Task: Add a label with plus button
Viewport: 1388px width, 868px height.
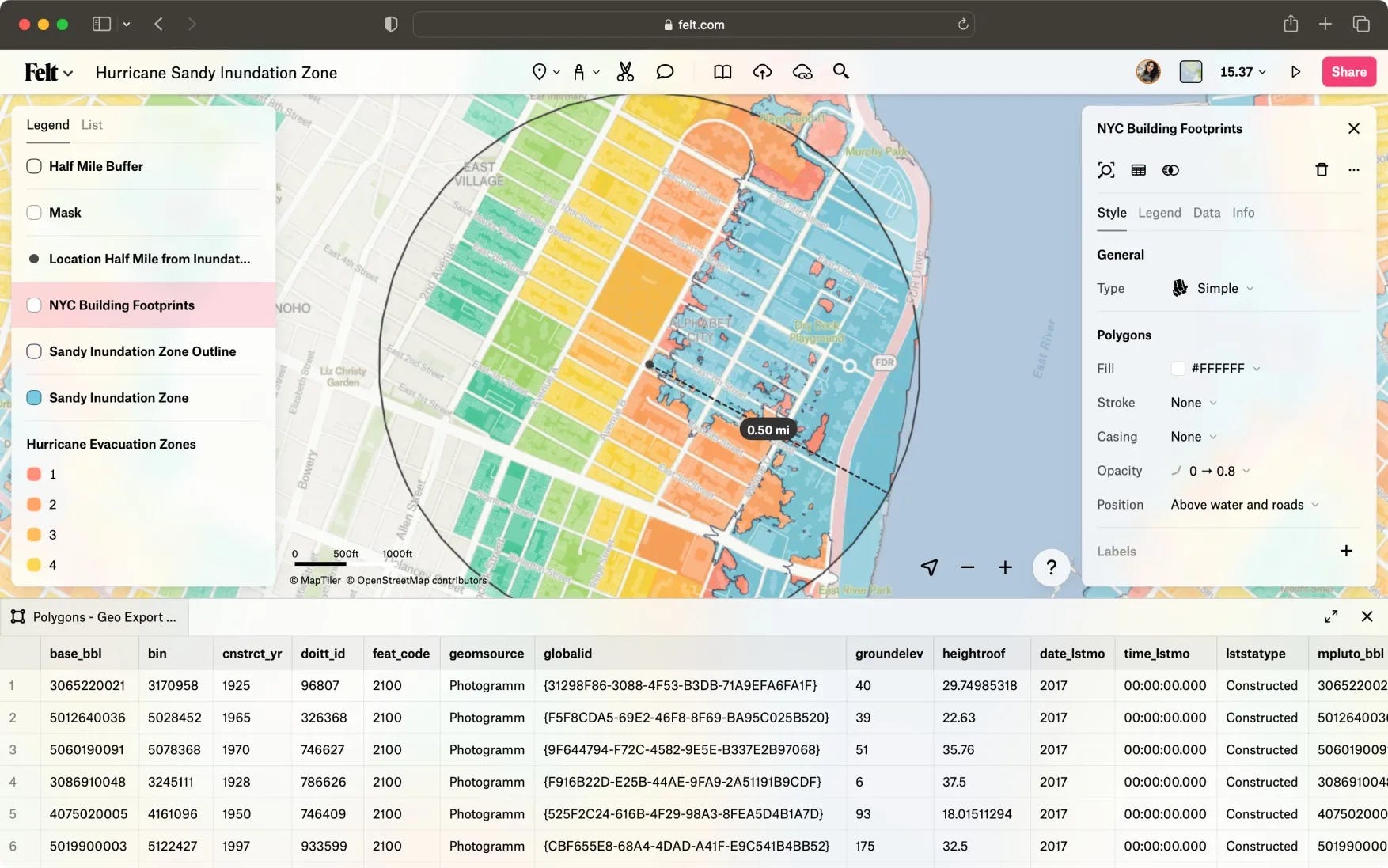Action: (x=1346, y=551)
